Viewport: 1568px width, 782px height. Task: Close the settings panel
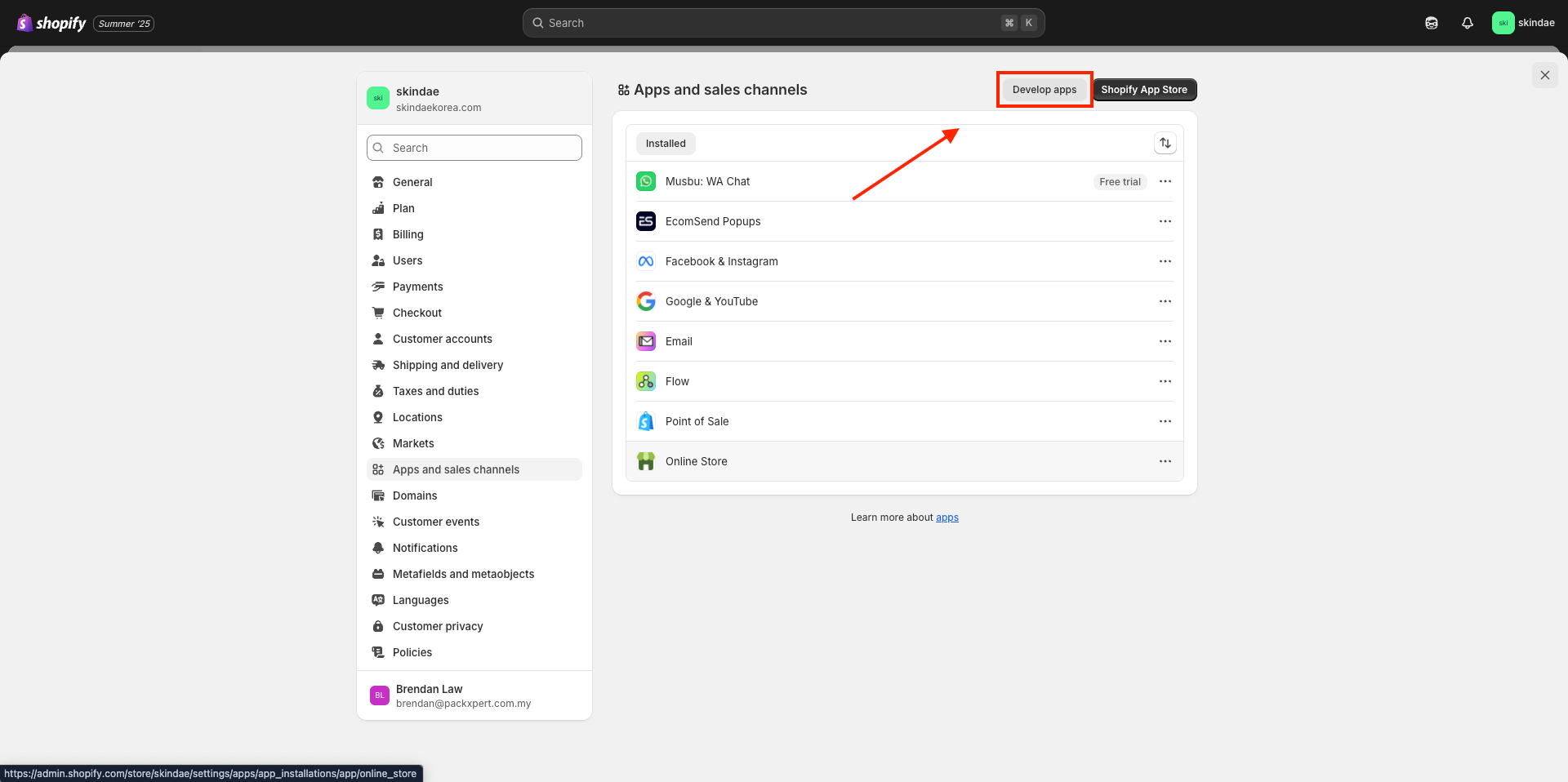pos(1544,75)
